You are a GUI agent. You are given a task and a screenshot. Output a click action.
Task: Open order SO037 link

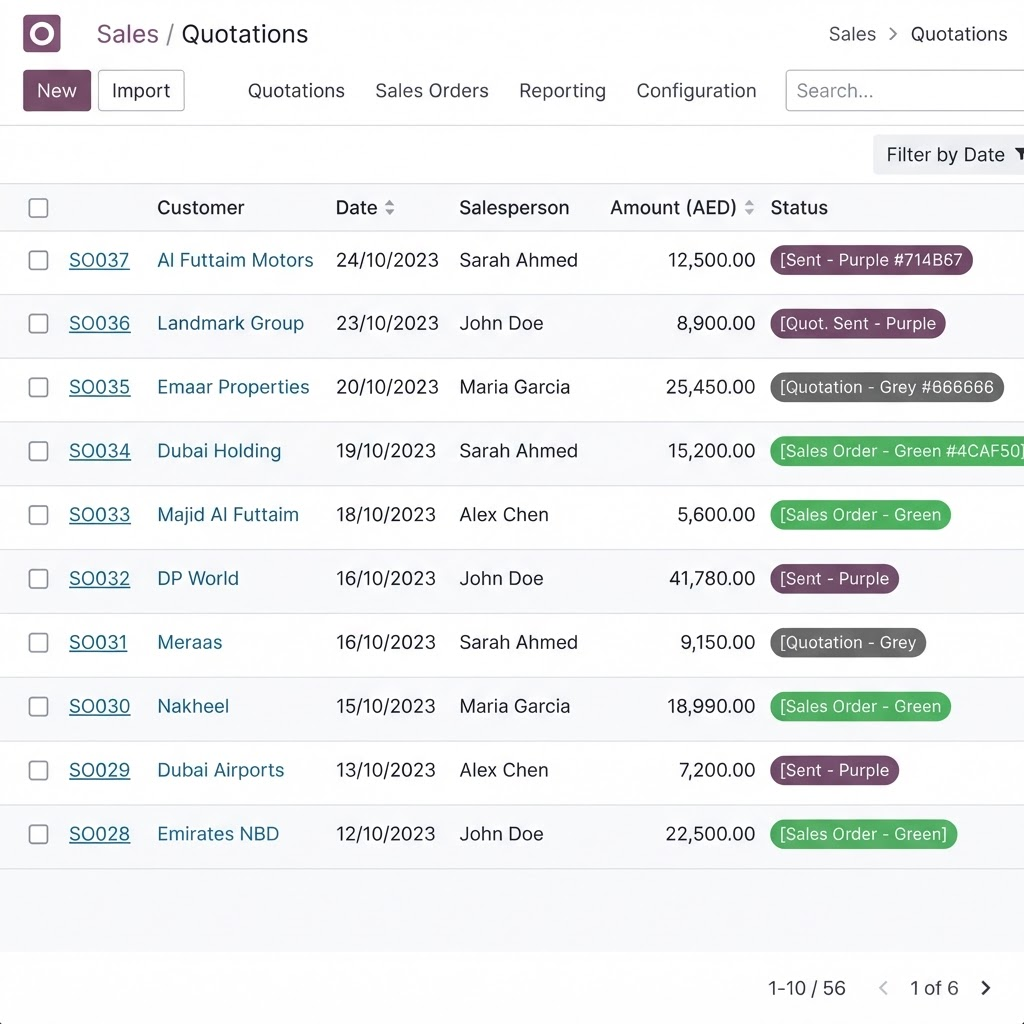pos(99,260)
